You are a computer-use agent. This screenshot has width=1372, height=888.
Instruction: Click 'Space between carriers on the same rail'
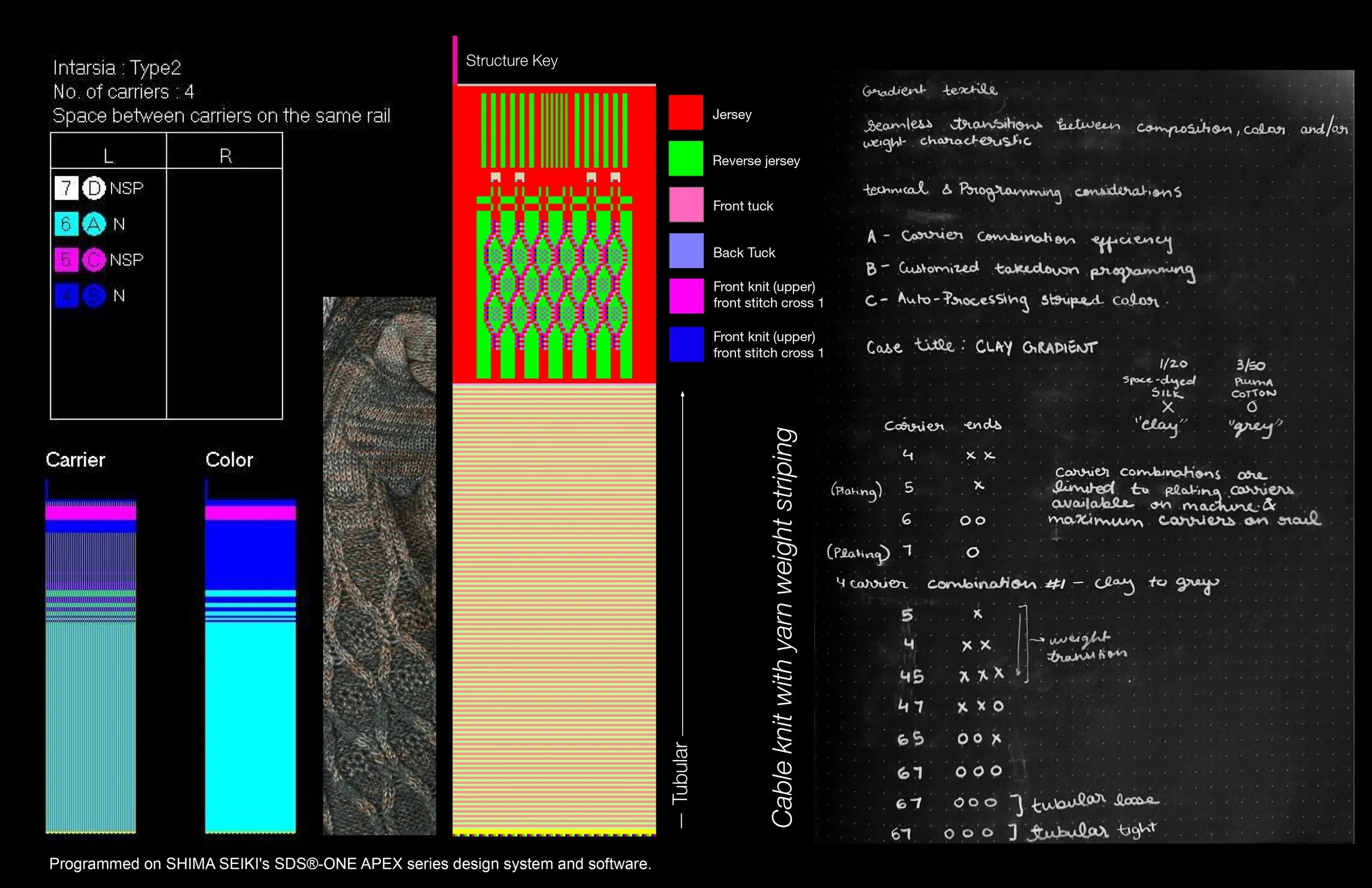pyautogui.click(x=221, y=116)
